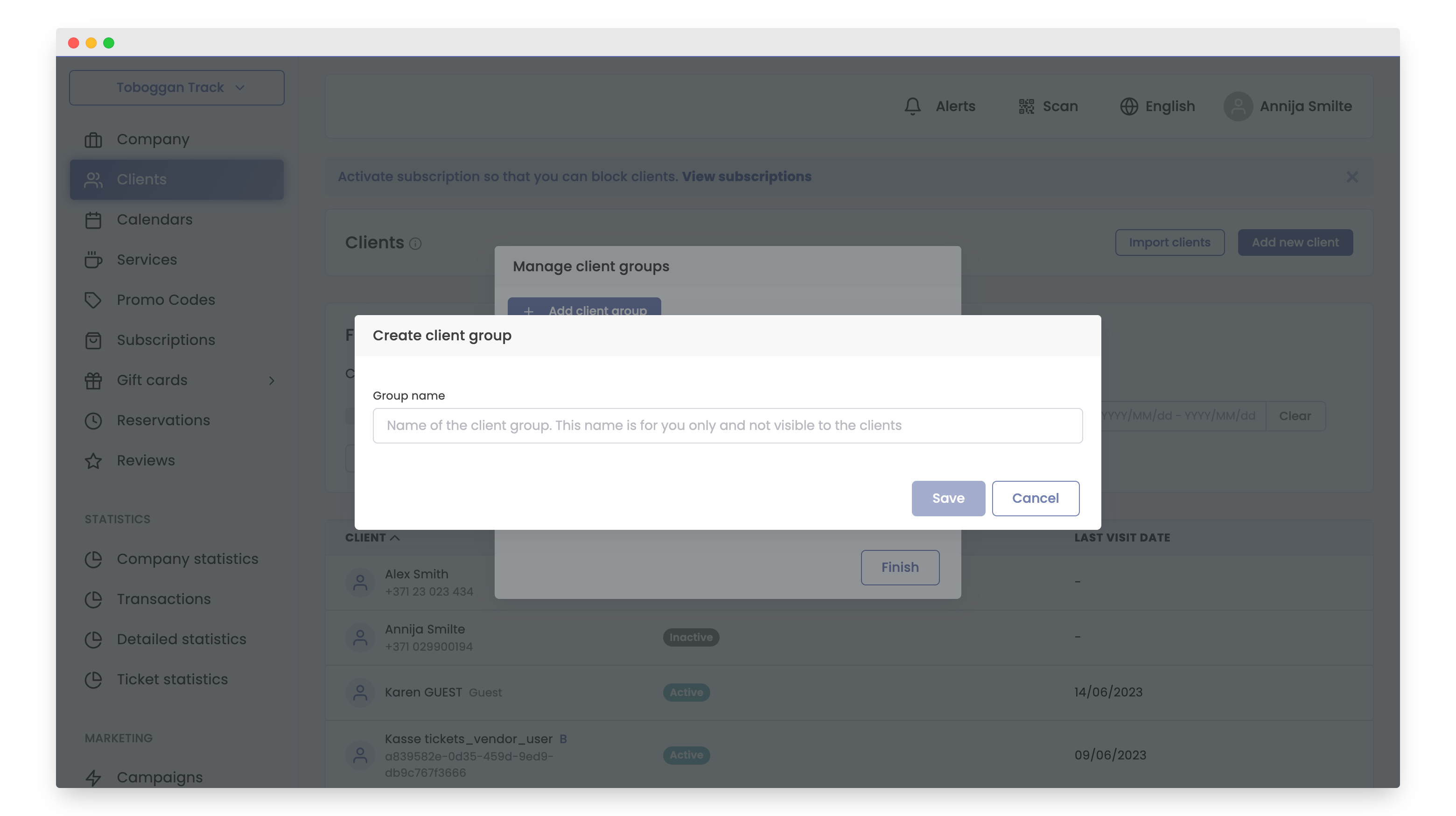Click the Clients info circle icon

pos(415,244)
